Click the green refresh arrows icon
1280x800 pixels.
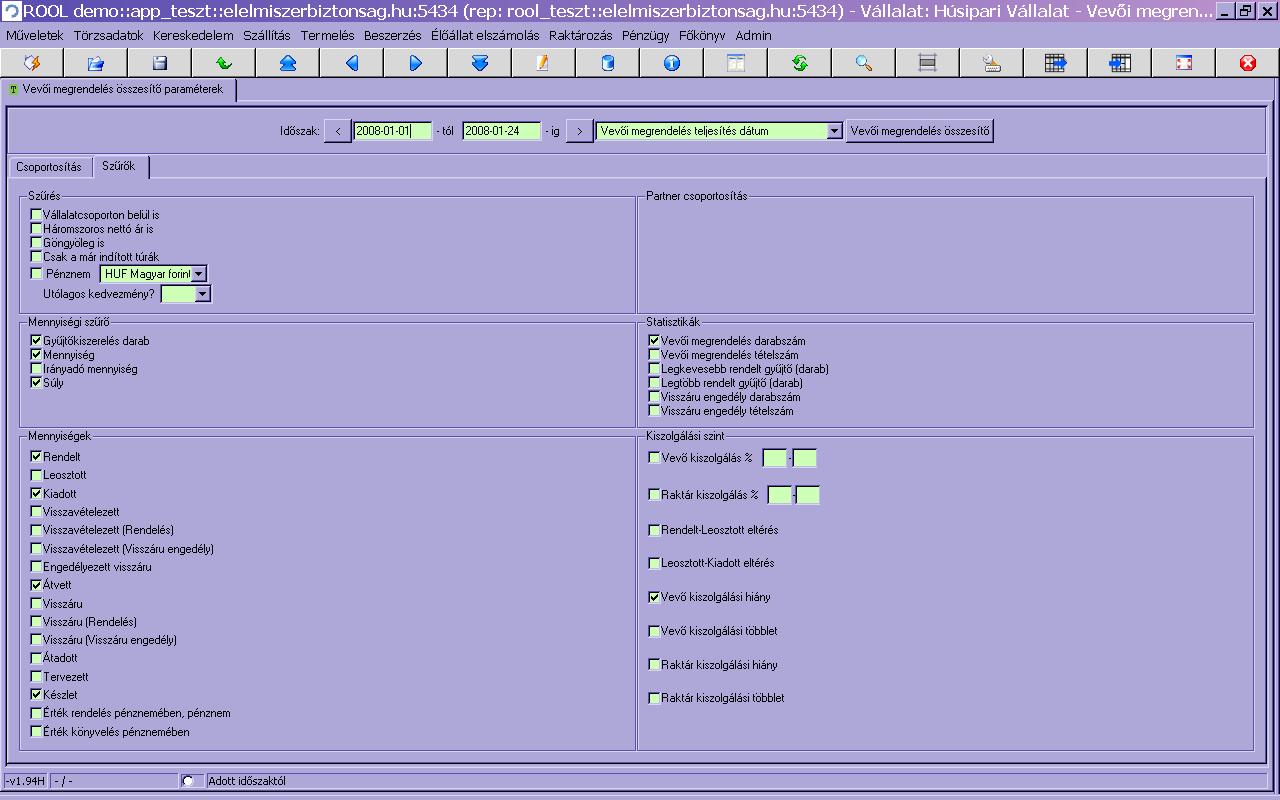[x=800, y=63]
